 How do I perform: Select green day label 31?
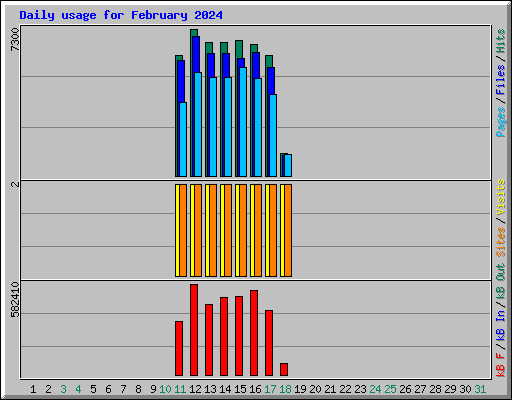point(480,389)
